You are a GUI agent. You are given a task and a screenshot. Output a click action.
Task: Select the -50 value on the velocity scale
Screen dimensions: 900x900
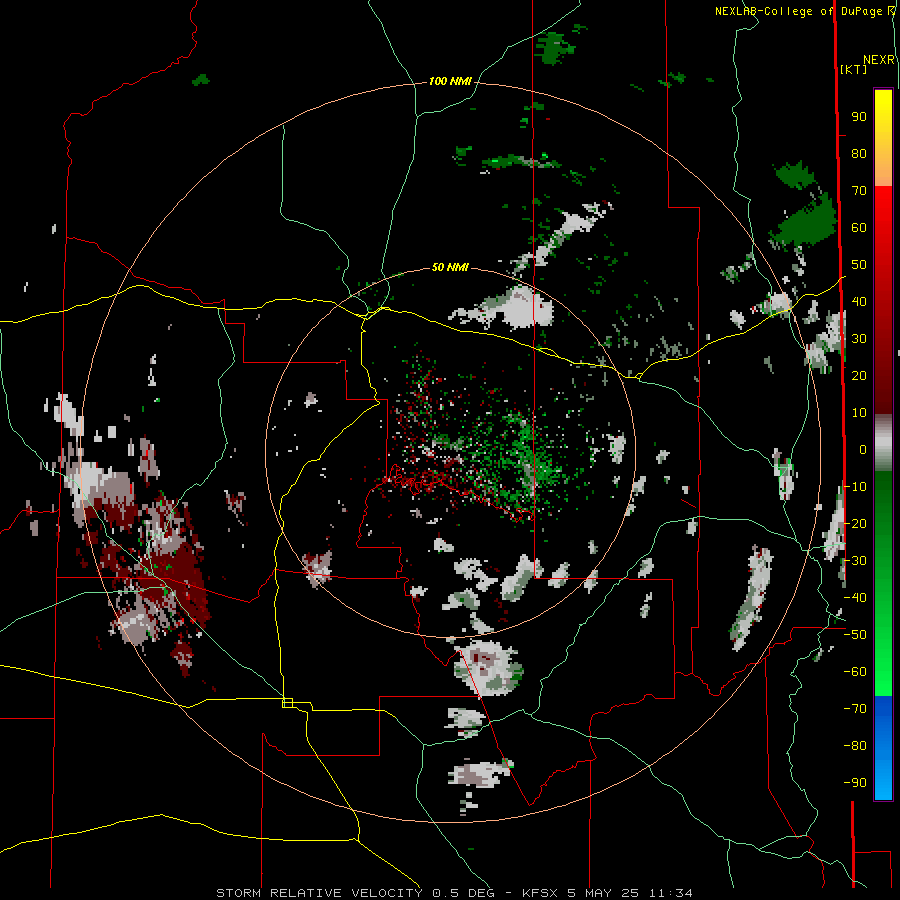coord(855,635)
